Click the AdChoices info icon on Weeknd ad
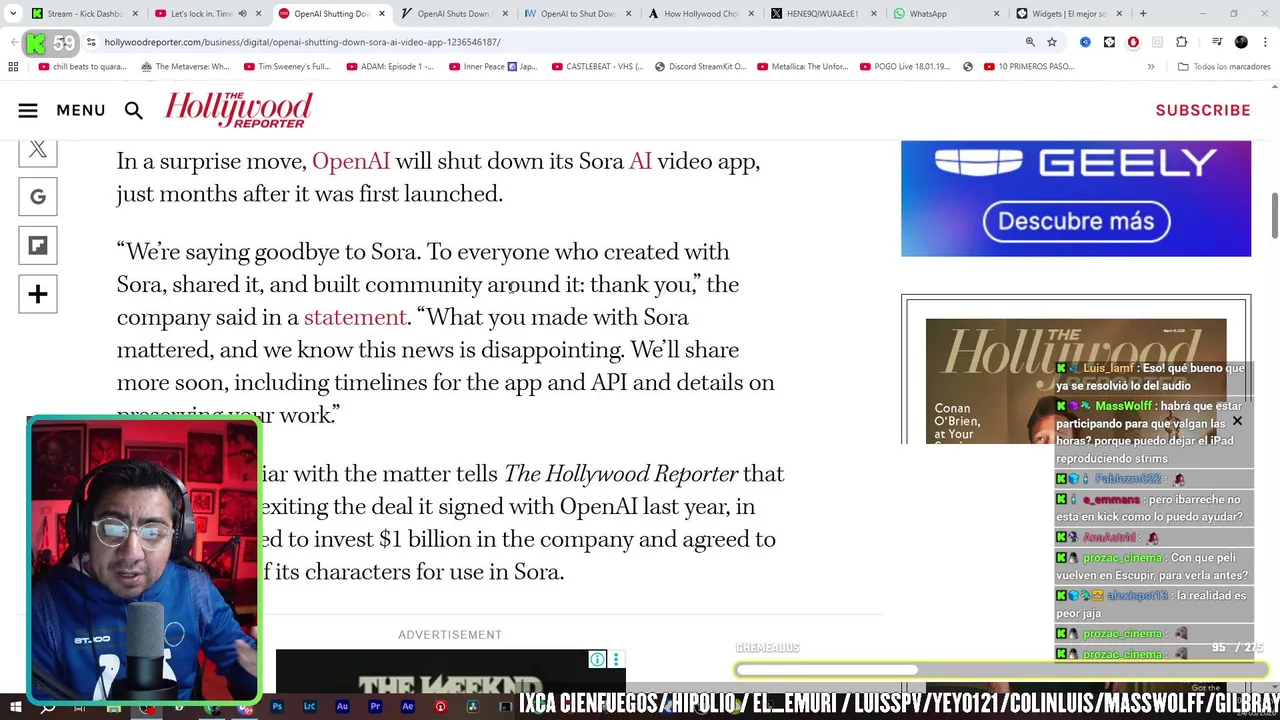Image resolution: width=1280 pixels, height=720 pixels. [x=597, y=659]
